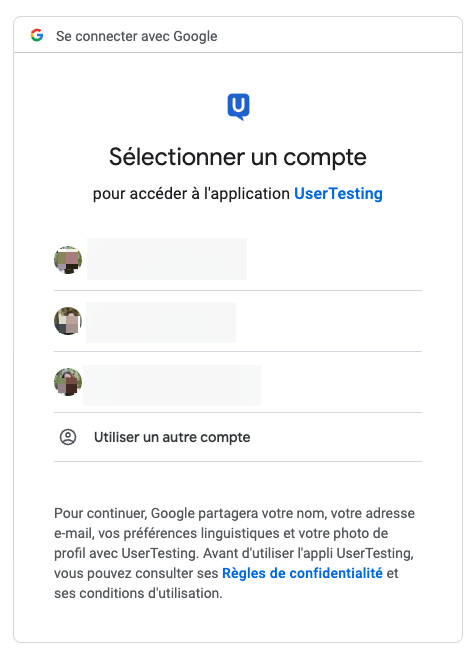Click the blue UserTesting "U" logo
The width and height of the screenshot is (475, 654).
[x=238, y=107]
